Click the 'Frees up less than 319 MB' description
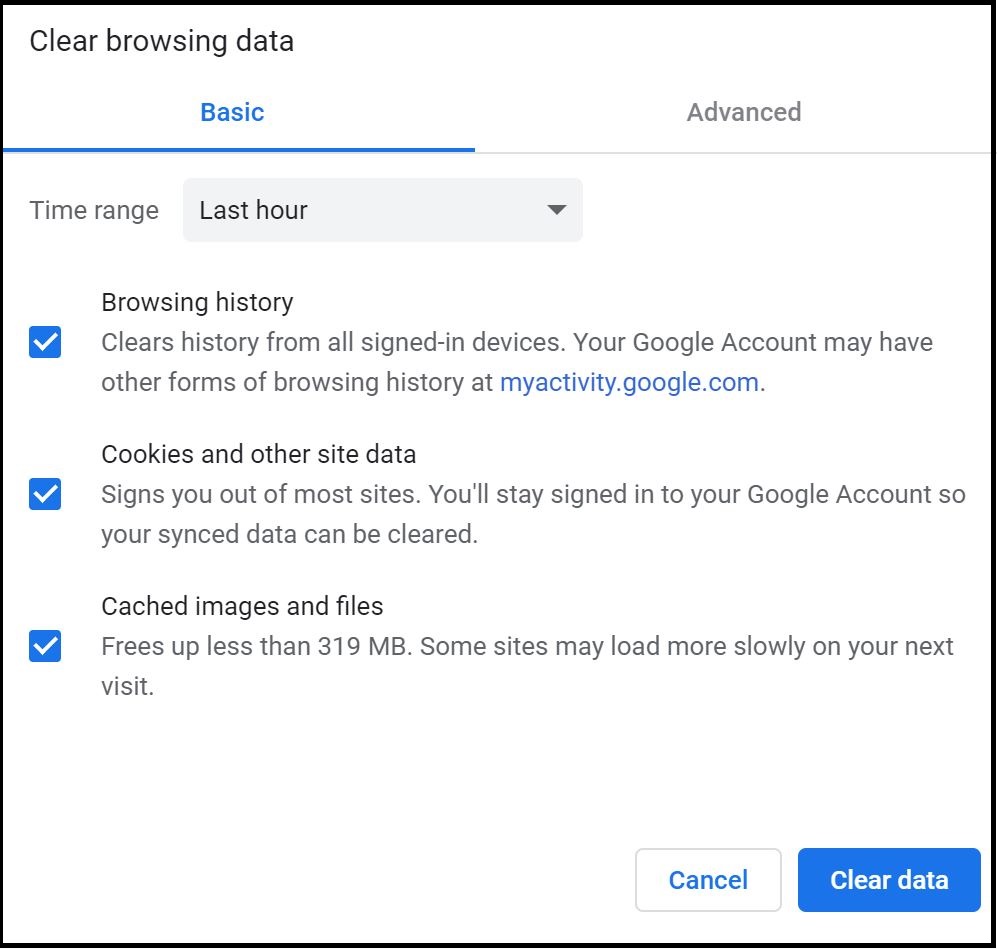The width and height of the screenshot is (997, 949). click(257, 646)
